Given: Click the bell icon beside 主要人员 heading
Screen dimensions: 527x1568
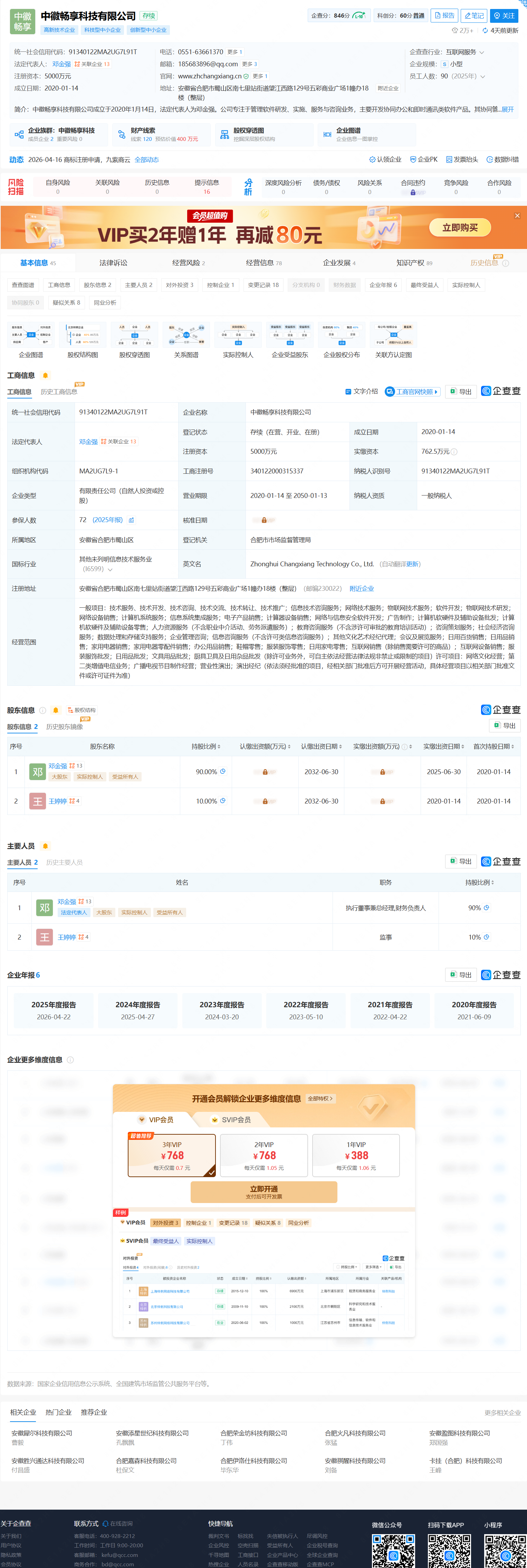Looking at the screenshot, I should tap(45, 846).
